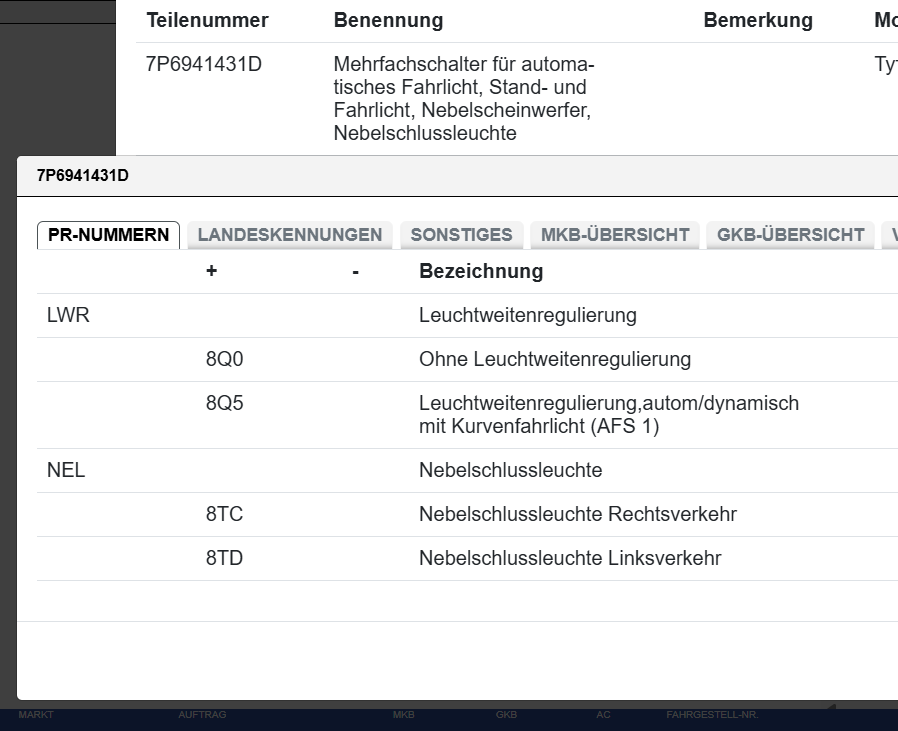The height and width of the screenshot is (731, 898).
Task: Click part number 7P6941431D in the table row
Action: pyautogui.click(x=204, y=66)
